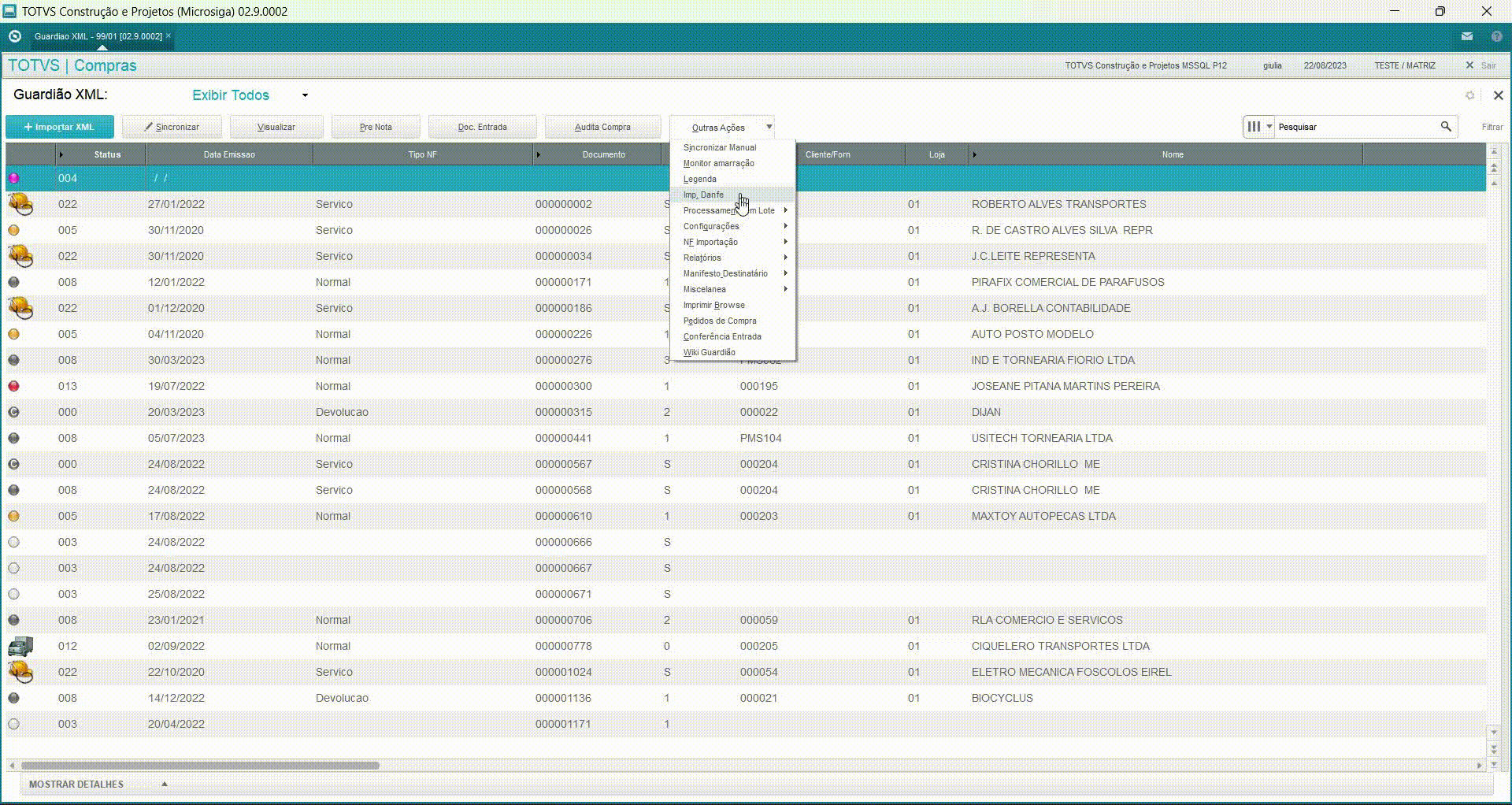Click the Importar XML button
This screenshot has height=805, width=1512.
click(60, 127)
